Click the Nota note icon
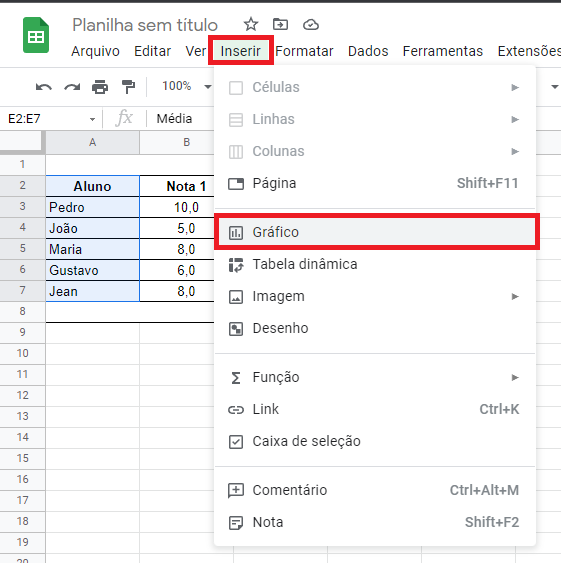 pyautogui.click(x=236, y=523)
